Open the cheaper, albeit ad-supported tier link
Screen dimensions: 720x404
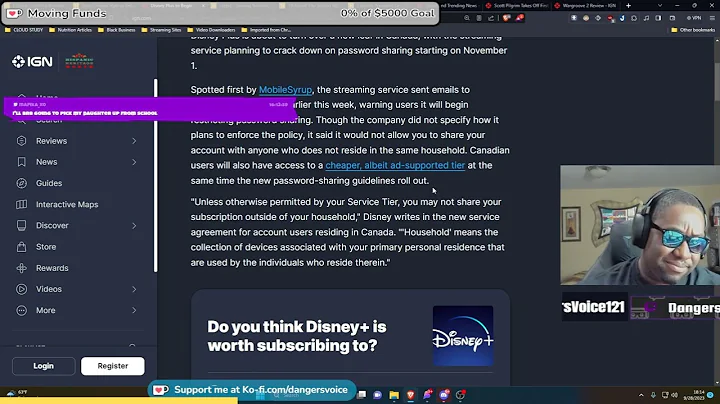[395, 165]
